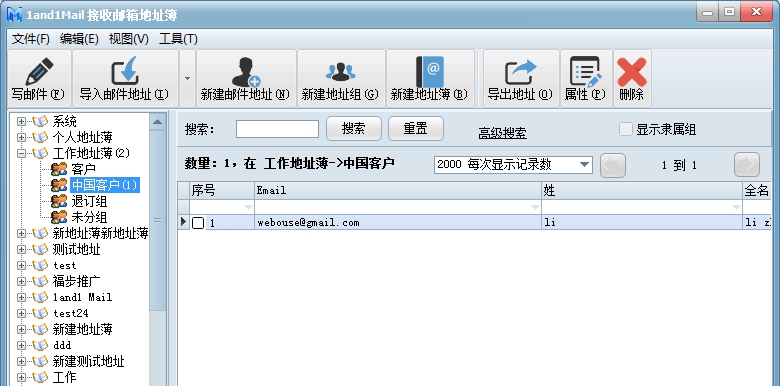
Task: Open the 序号 column filter dropdown
Action: point(248,207)
